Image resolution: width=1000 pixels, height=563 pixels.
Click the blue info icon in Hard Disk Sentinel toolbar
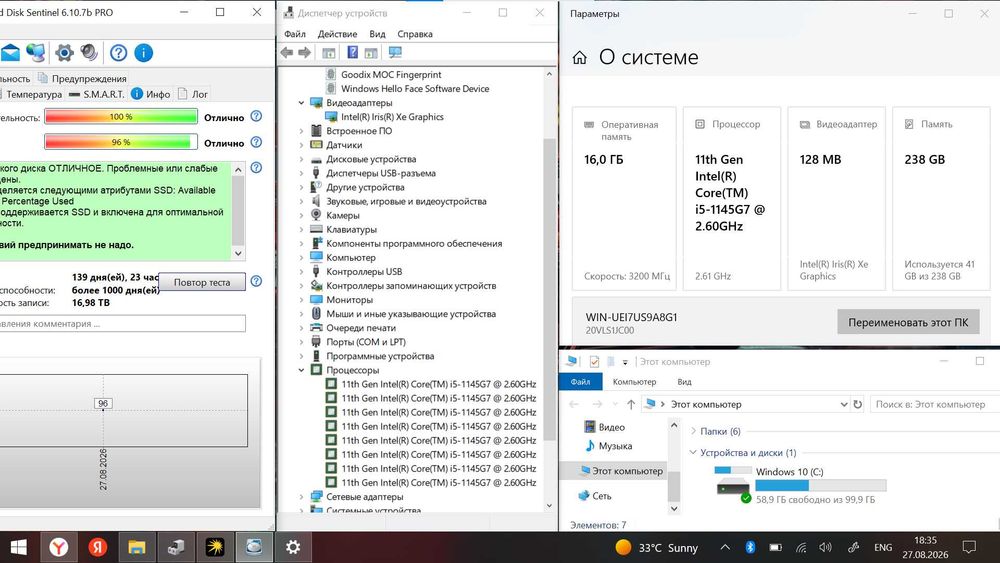pyautogui.click(x=143, y=53)
